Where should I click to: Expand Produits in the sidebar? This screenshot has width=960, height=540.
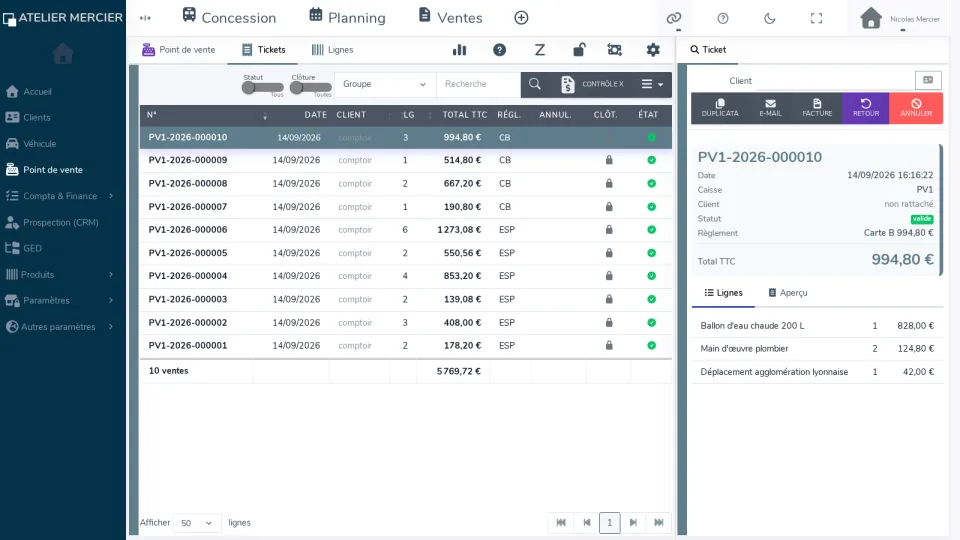[62, 274]
